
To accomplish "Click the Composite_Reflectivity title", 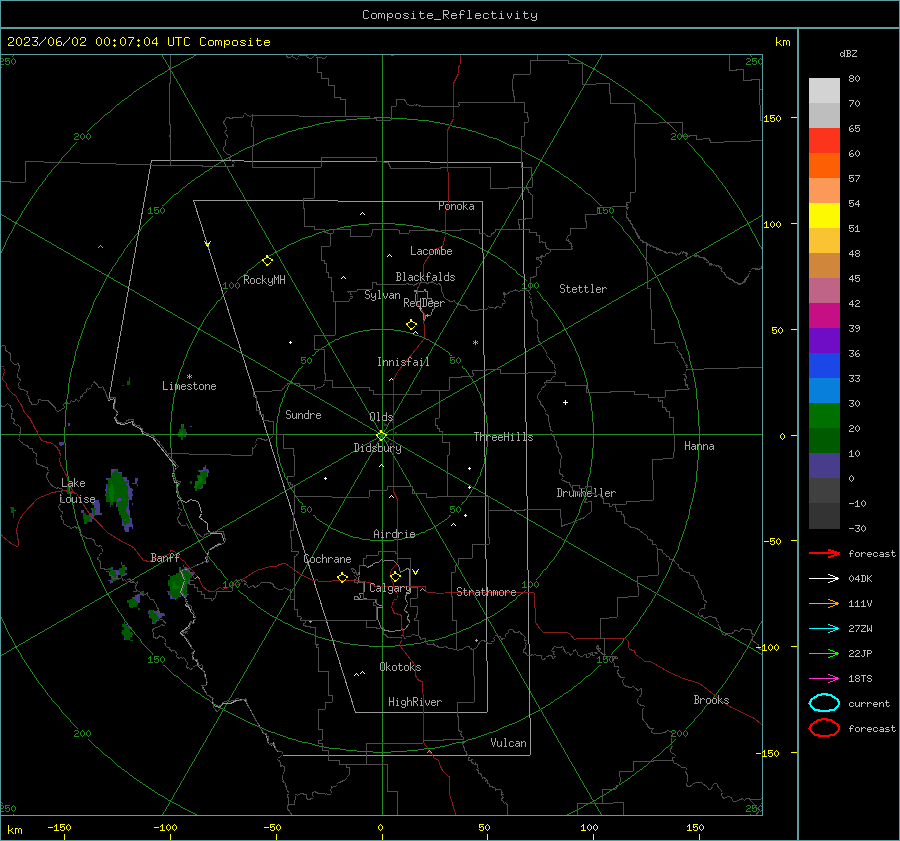I will point(450,15).
